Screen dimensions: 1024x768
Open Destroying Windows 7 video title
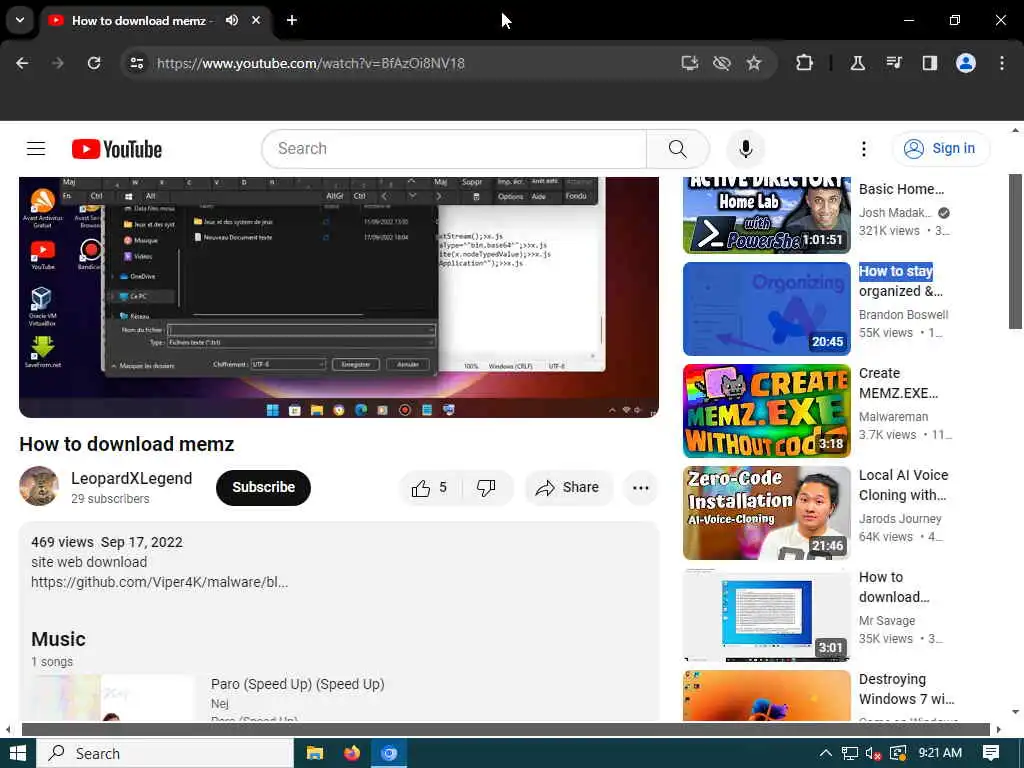click(906, 689)
